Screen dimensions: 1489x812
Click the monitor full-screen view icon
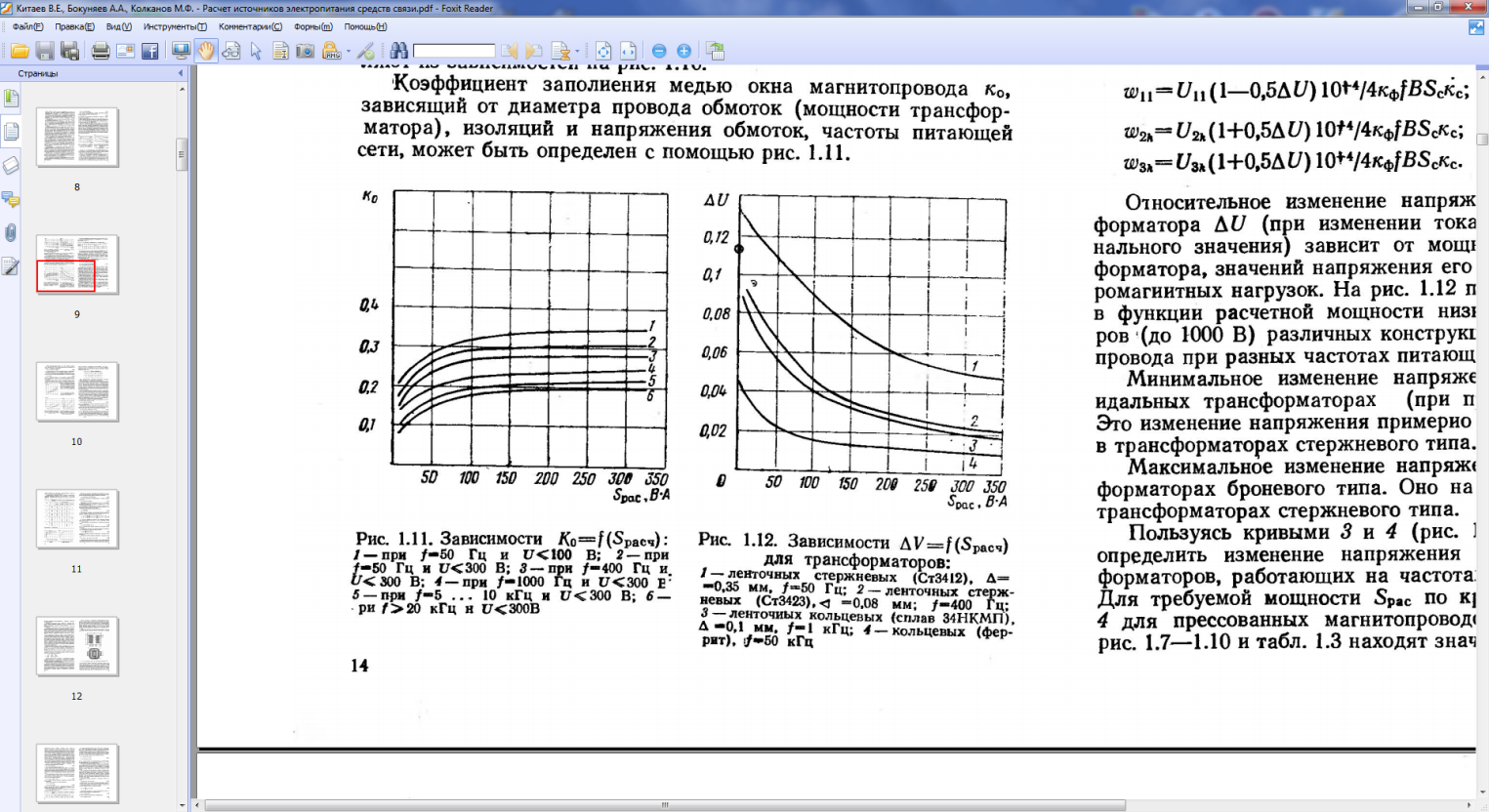[181, 51]
